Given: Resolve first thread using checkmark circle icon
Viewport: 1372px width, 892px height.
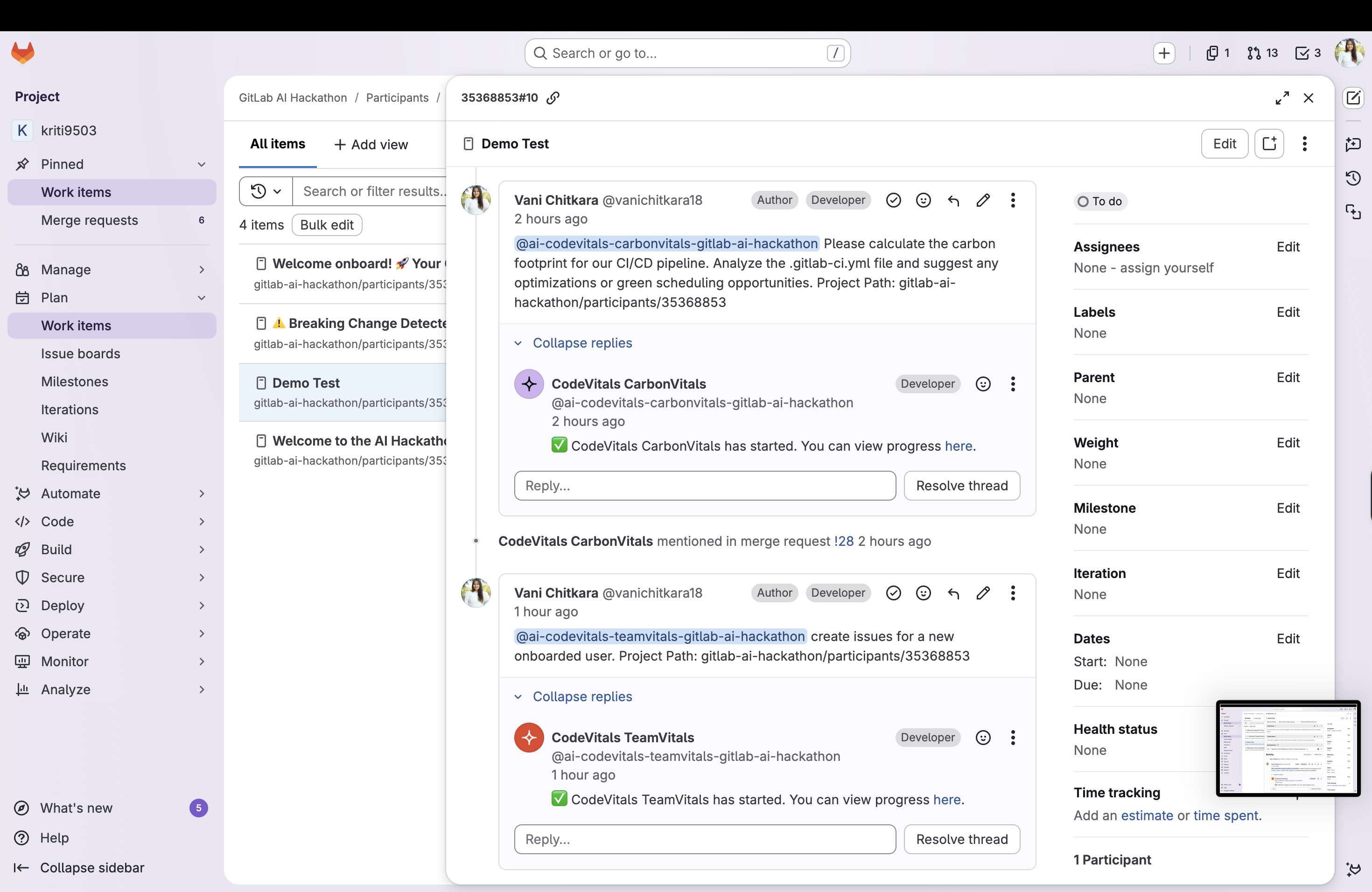Looking at the screenshot, I should point(893,201).
